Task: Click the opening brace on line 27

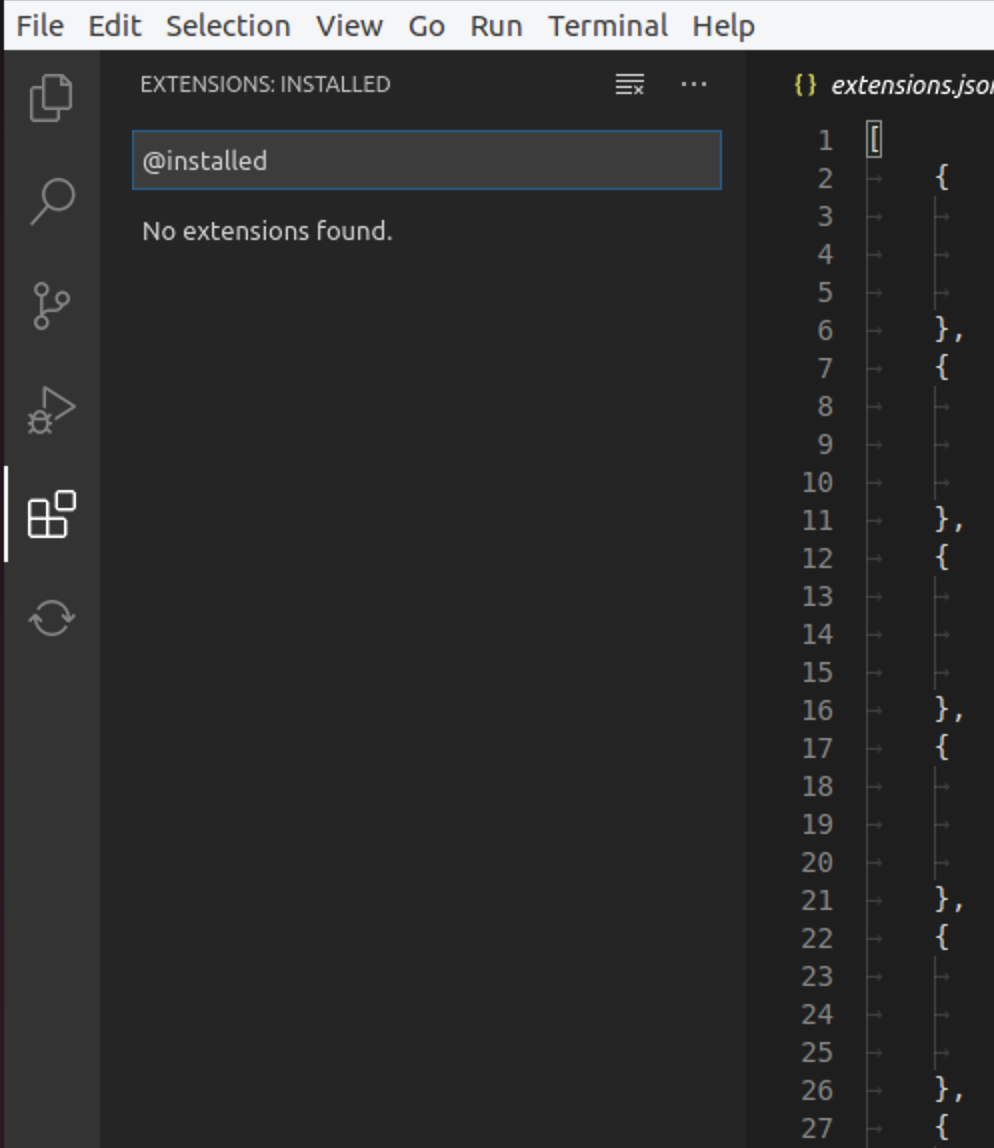Action: (942, 1128)
